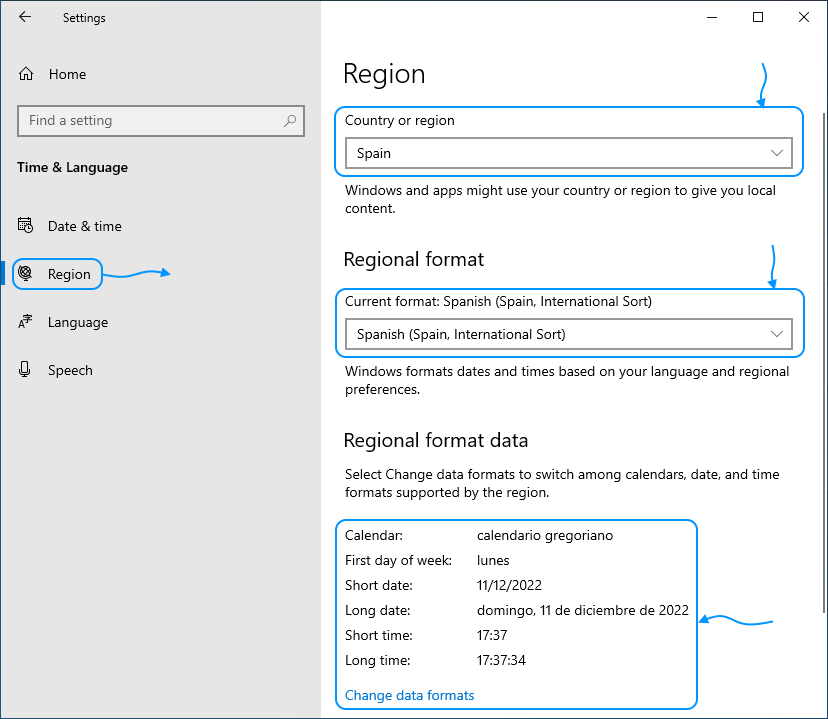Screen dimensions: 828x719
Task: Open Language settings
Action: click(x=78, y=322)
